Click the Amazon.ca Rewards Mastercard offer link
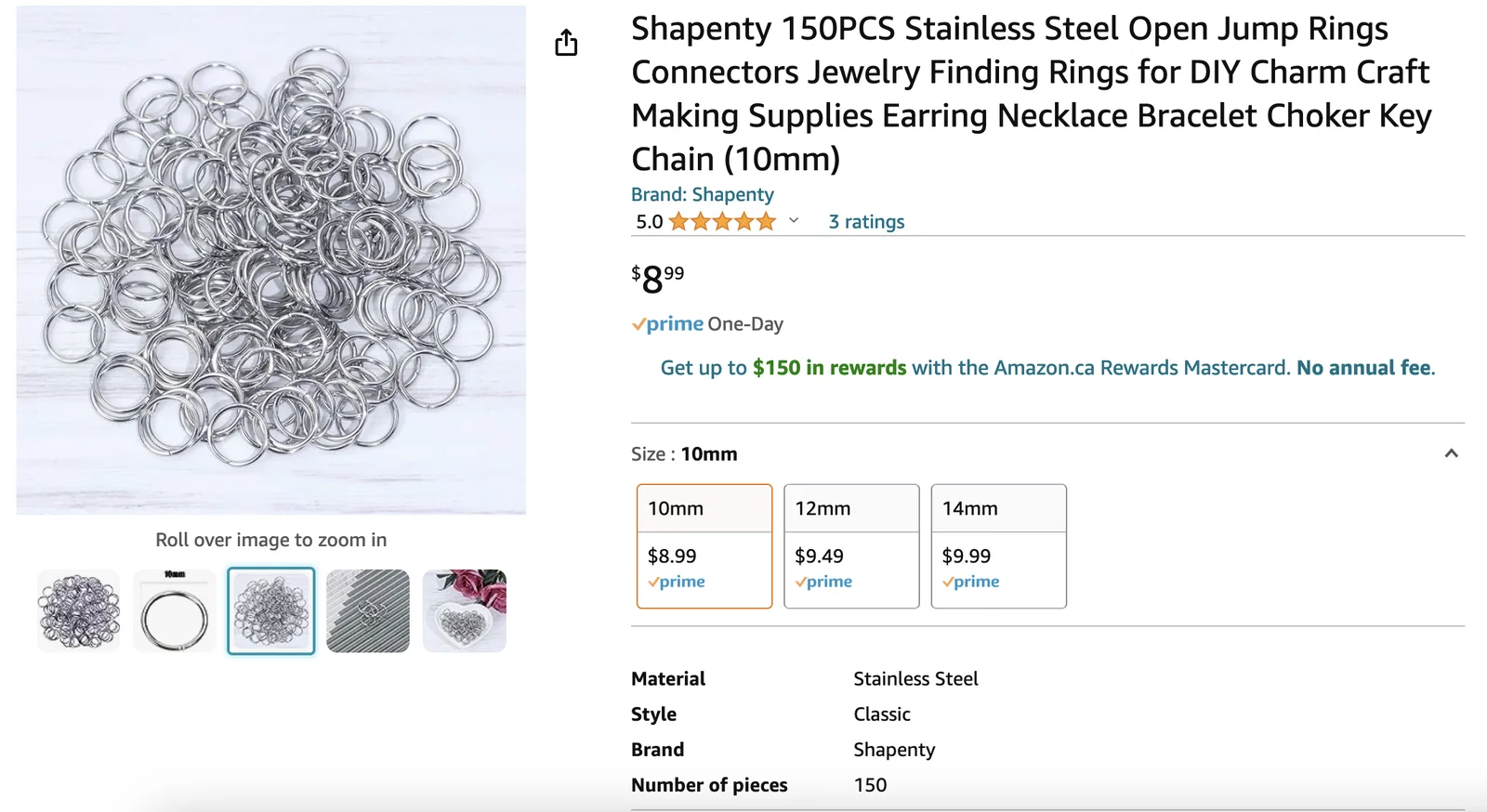The image size is (1487, 812). 1047,368
